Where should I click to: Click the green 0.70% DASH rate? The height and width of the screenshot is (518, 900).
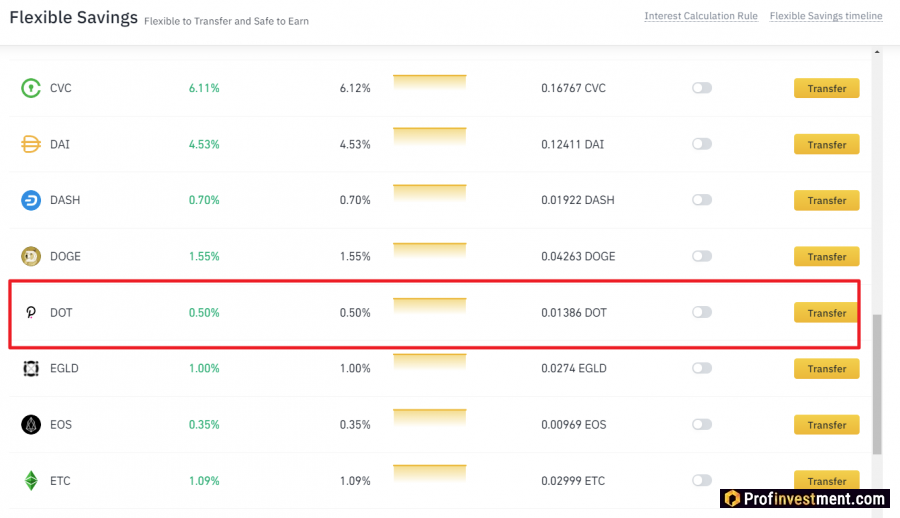click(204, 200)
